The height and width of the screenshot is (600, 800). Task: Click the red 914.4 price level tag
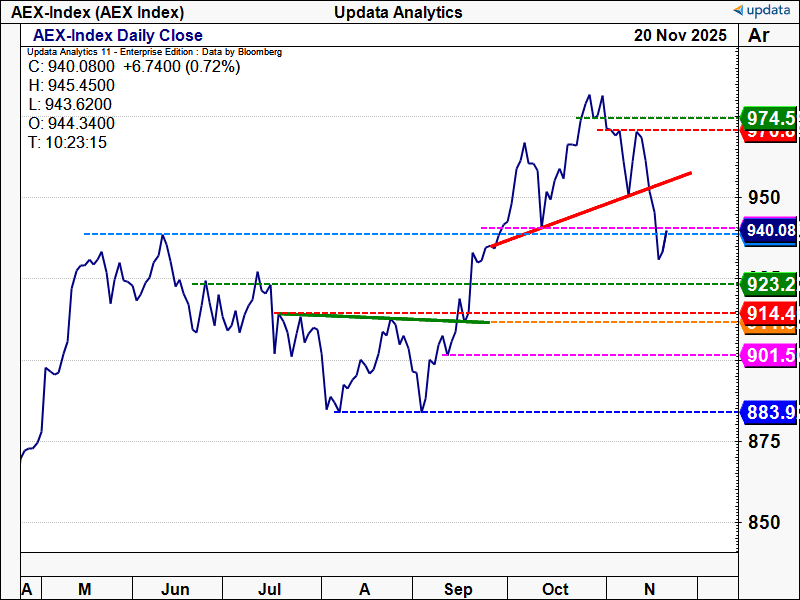tap(768, 314)
